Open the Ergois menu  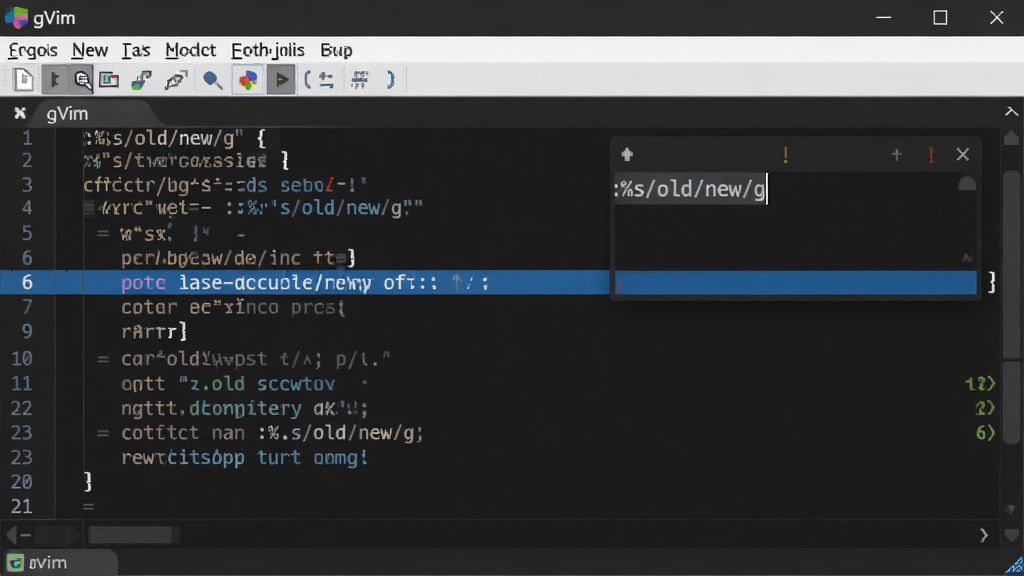[33, 50]
